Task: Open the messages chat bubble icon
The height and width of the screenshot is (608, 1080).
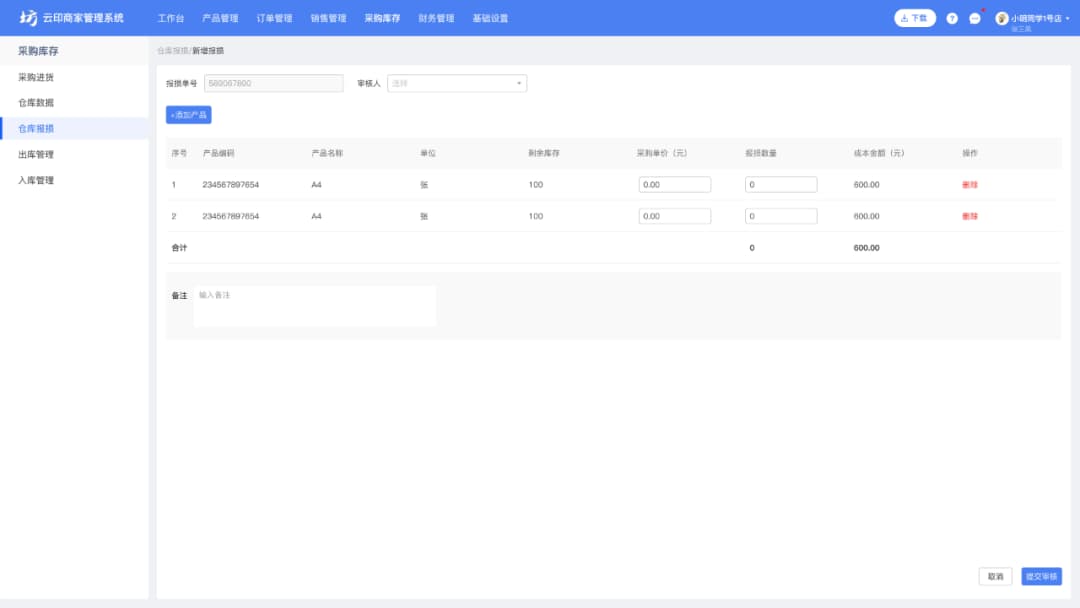Action: 975,18
